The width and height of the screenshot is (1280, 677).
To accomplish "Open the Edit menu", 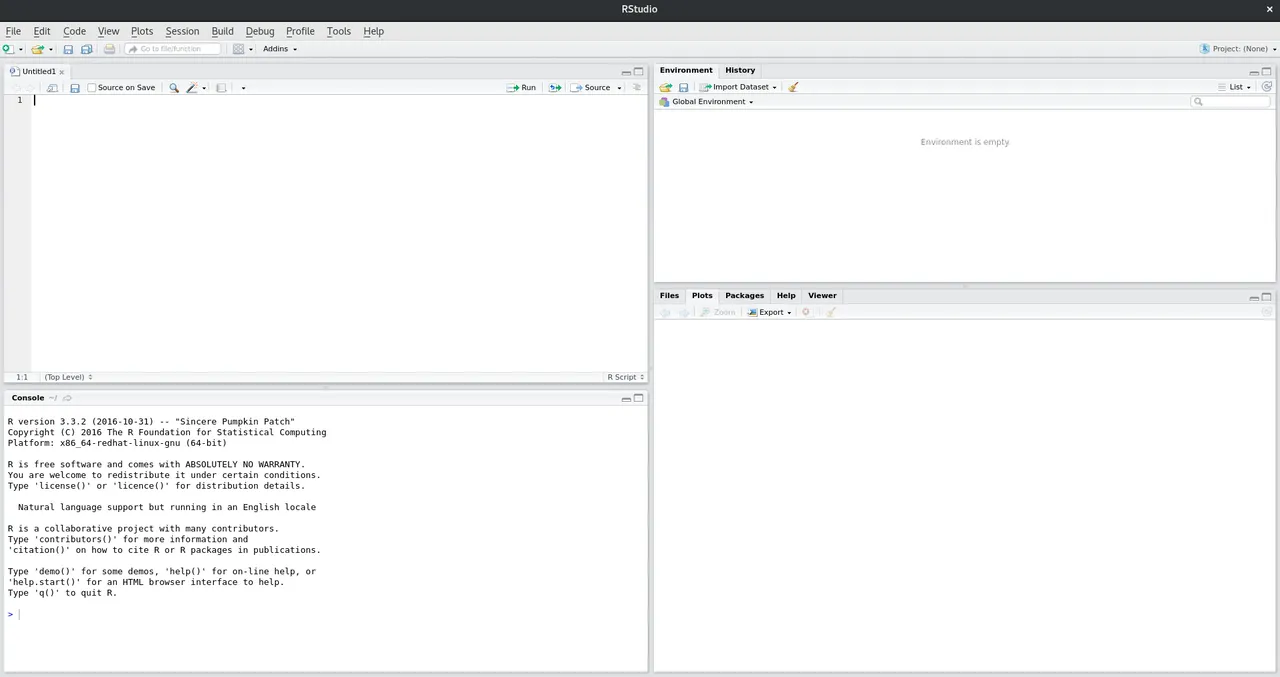I will [42, 31].
